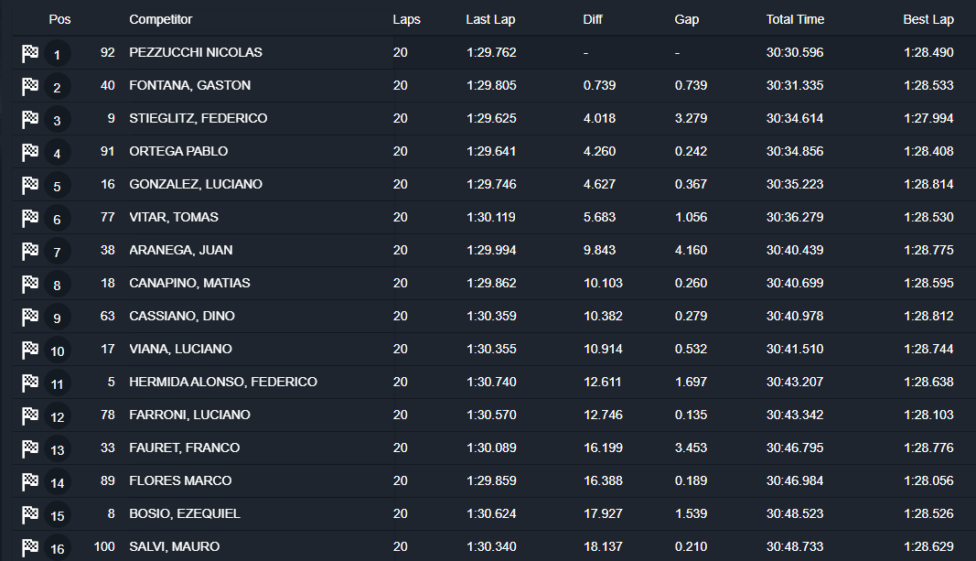Click the Gap column header
This screenshot has width=976, height=561.
point(687,20)
